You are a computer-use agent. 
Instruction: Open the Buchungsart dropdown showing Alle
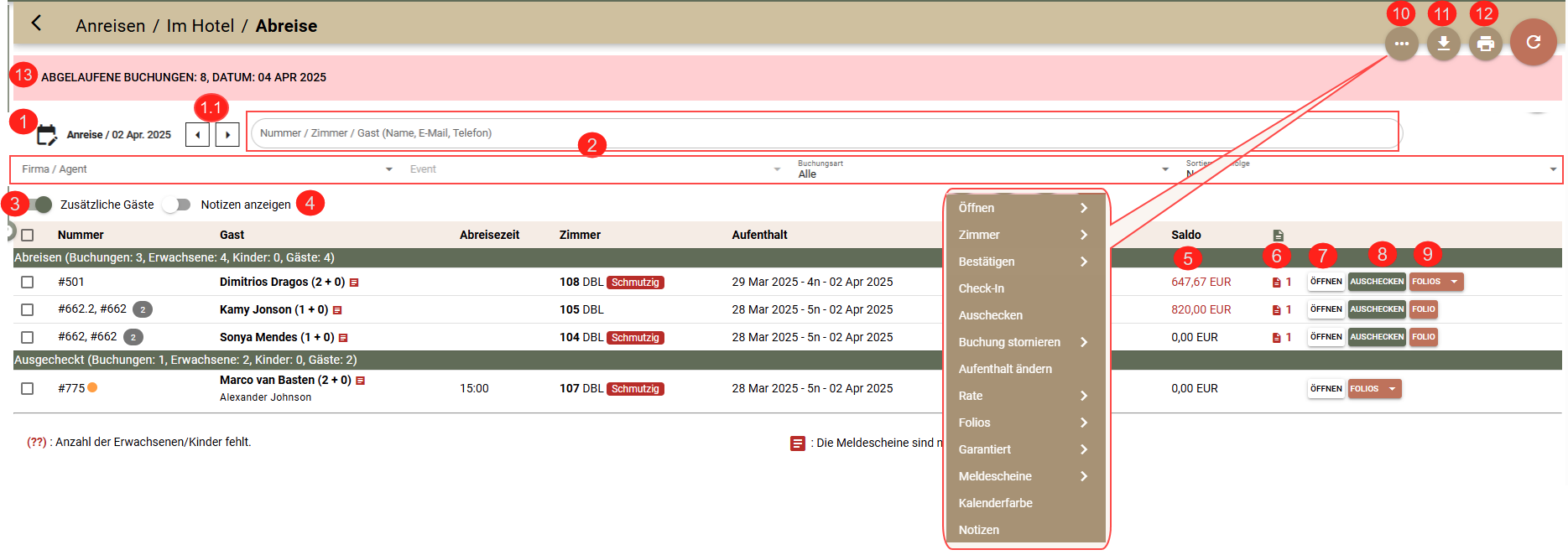[982, 169]
